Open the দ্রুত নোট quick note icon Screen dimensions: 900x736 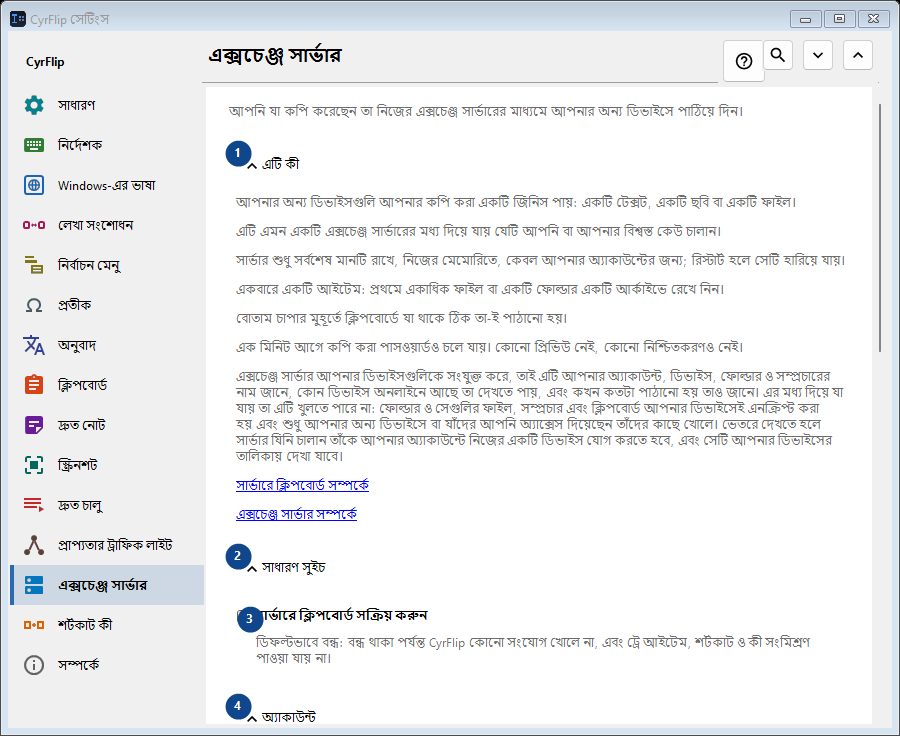click(34, 425)
